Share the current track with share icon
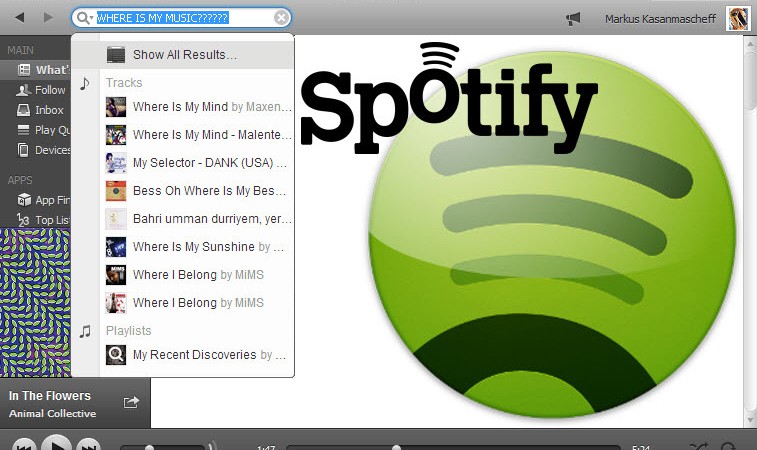Viewport: 757px width, 450px height. pyautogui.click(x=131, y=402)
